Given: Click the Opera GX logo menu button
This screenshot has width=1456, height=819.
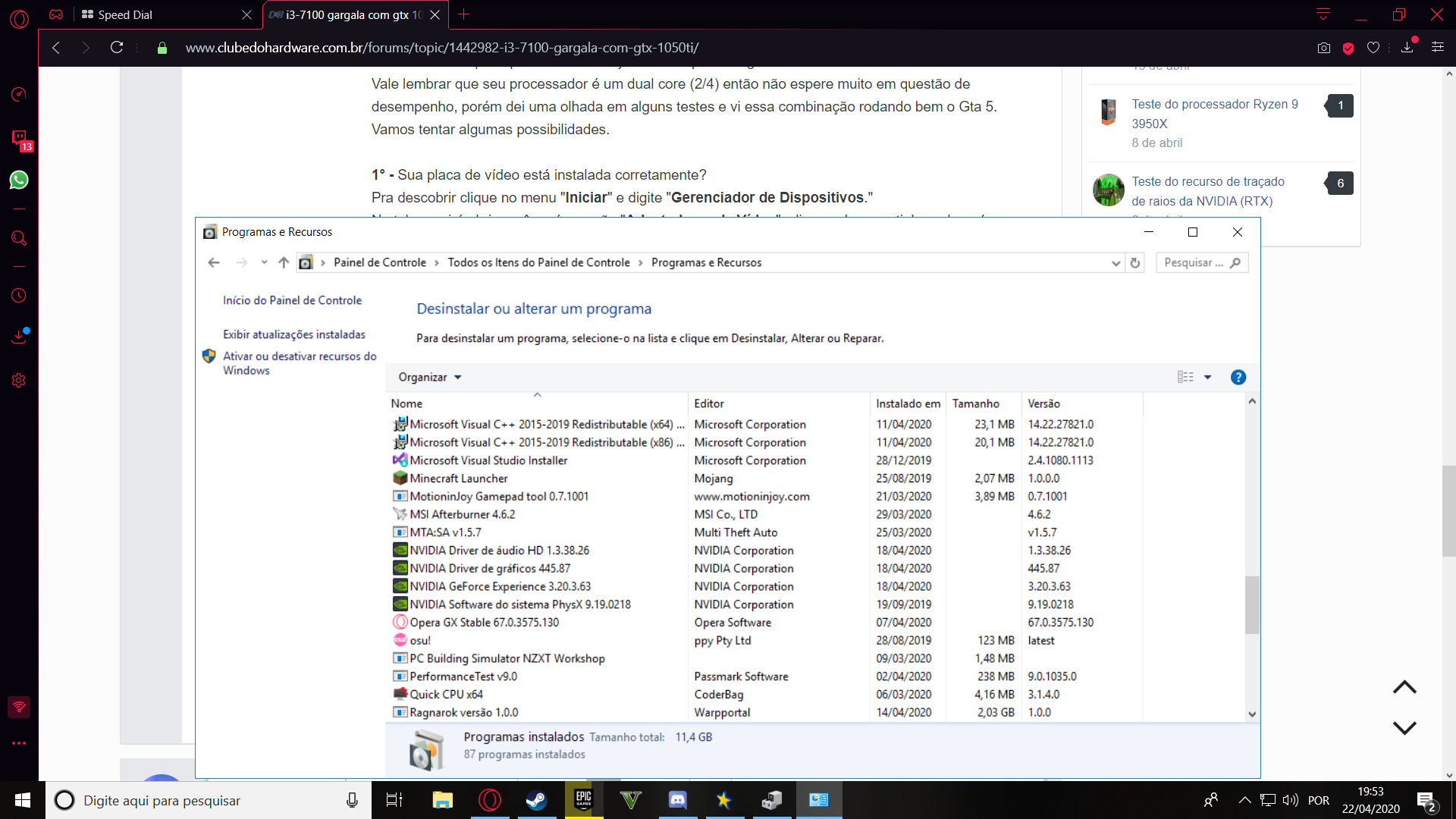Looking at the screenshot, I should tap(19, 18).
